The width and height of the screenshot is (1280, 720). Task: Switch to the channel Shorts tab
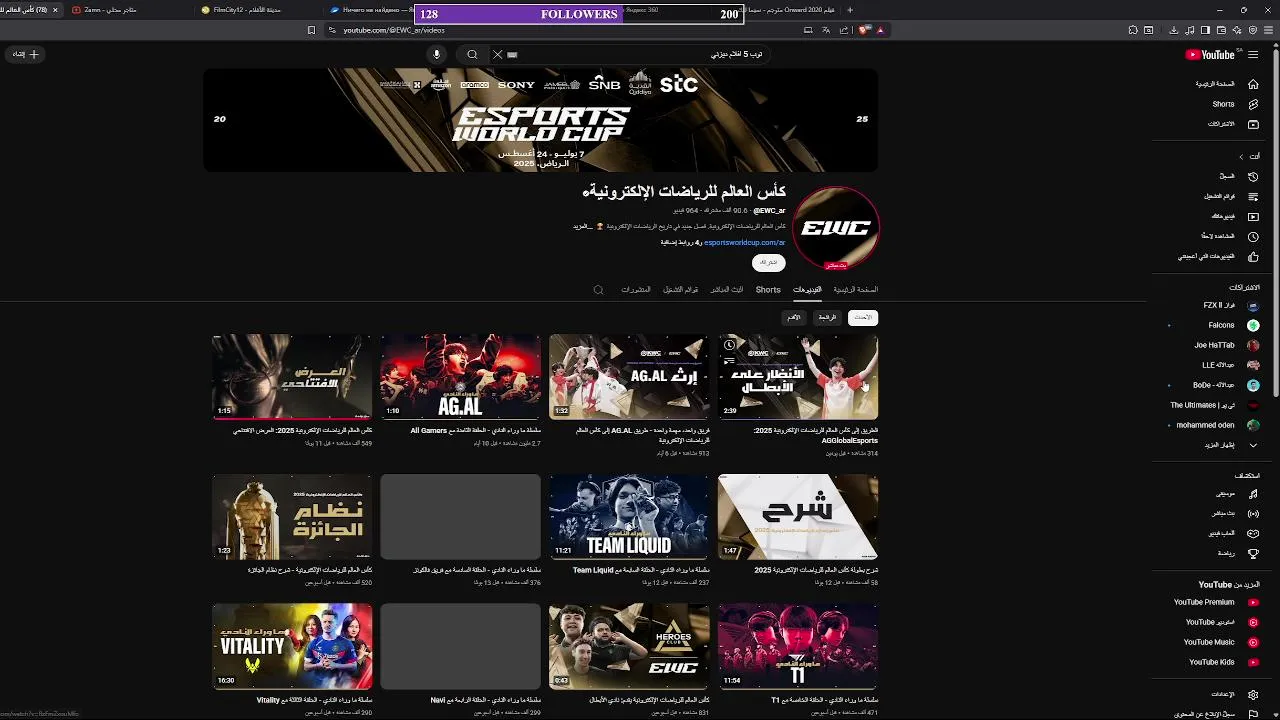[768, 290]
